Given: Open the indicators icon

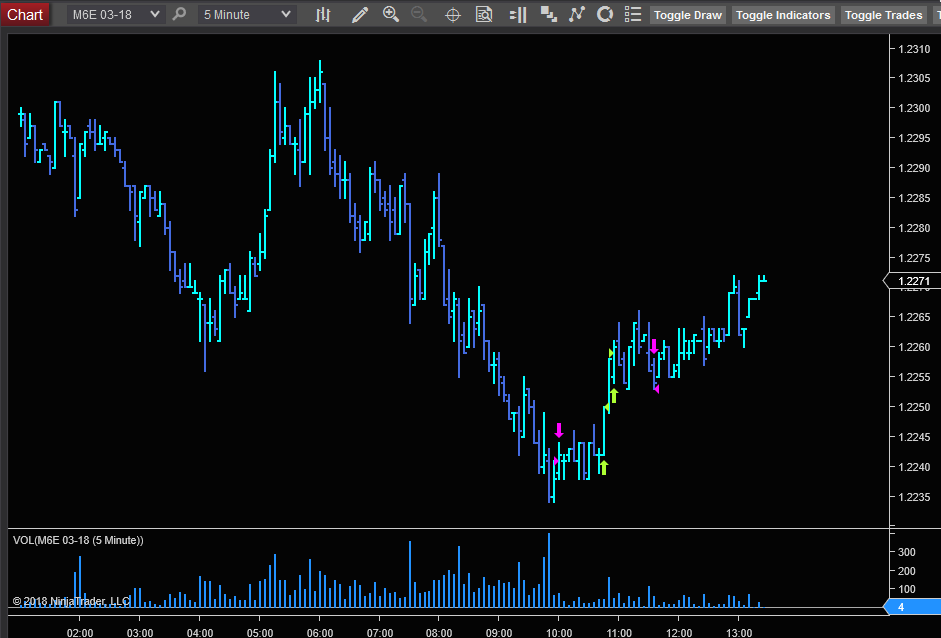Looking at the screenshot, I should (577, 14).
